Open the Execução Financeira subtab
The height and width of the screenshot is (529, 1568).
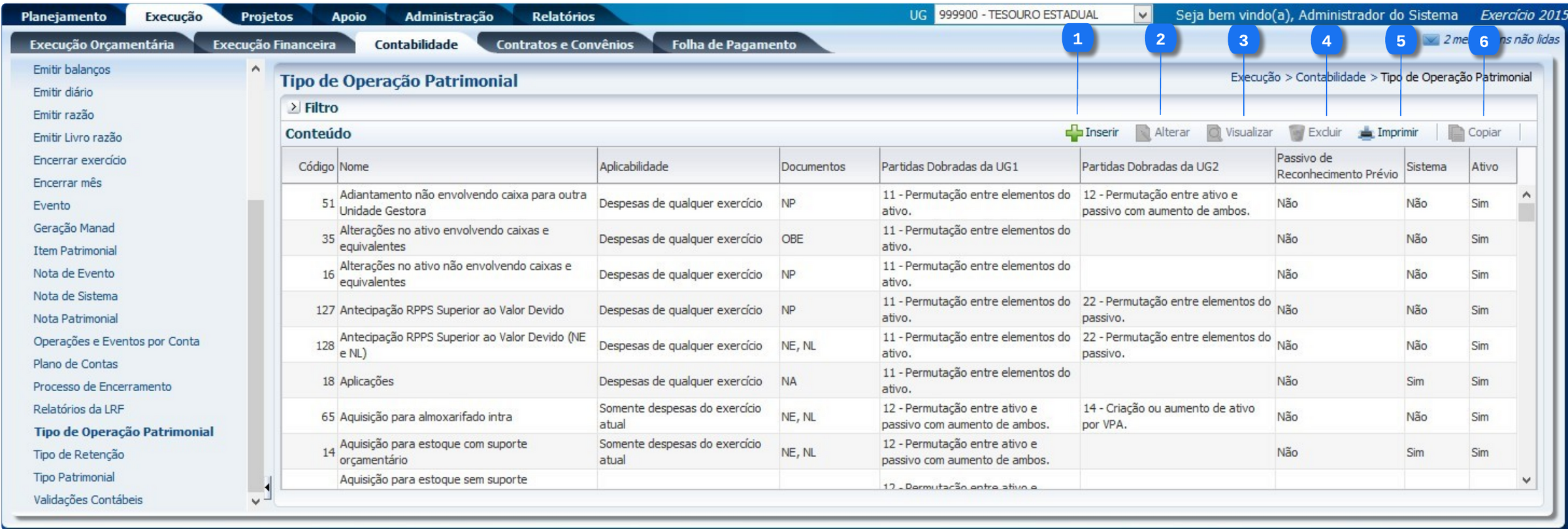tap(274, 44)
